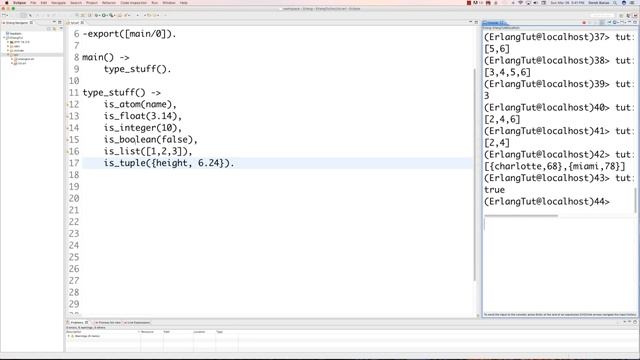Toggle Link with Editor in Navigator
640x360 pixels.
(x=54, y=29)
